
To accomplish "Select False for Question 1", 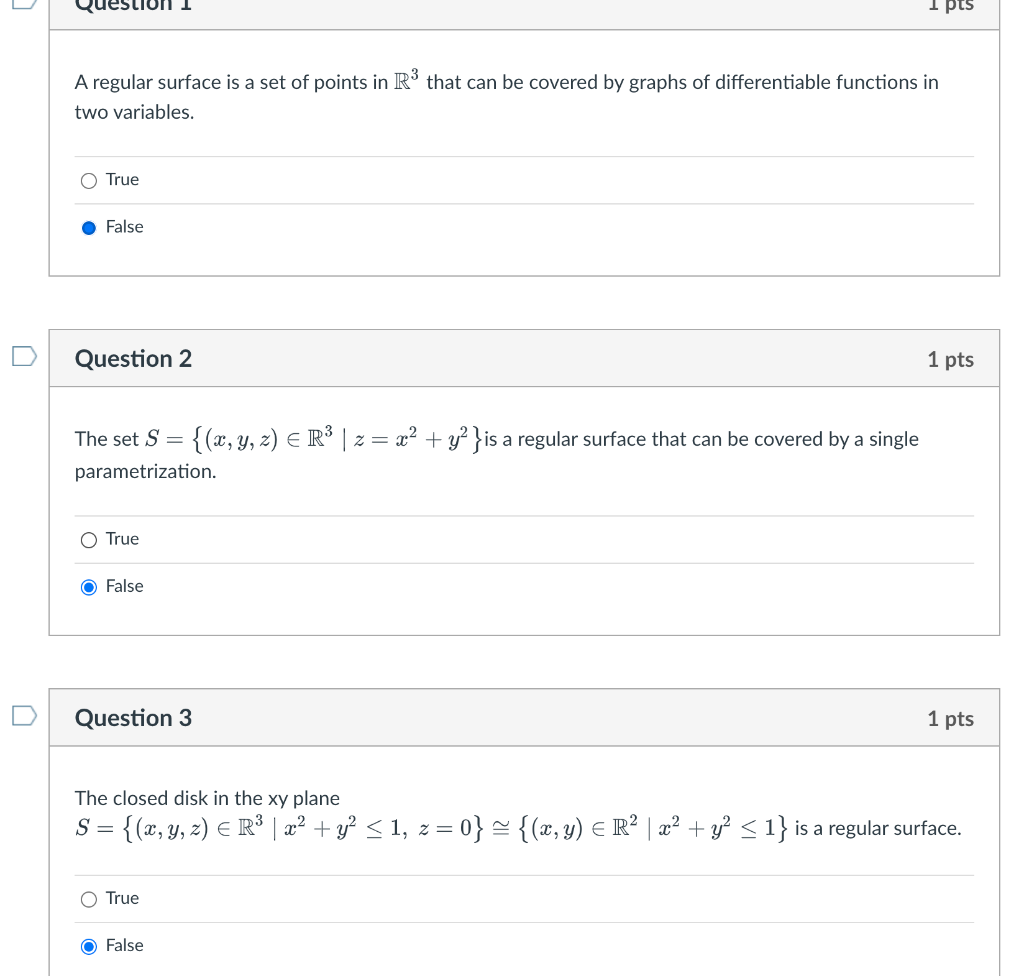I will click(x=89, y=227).
